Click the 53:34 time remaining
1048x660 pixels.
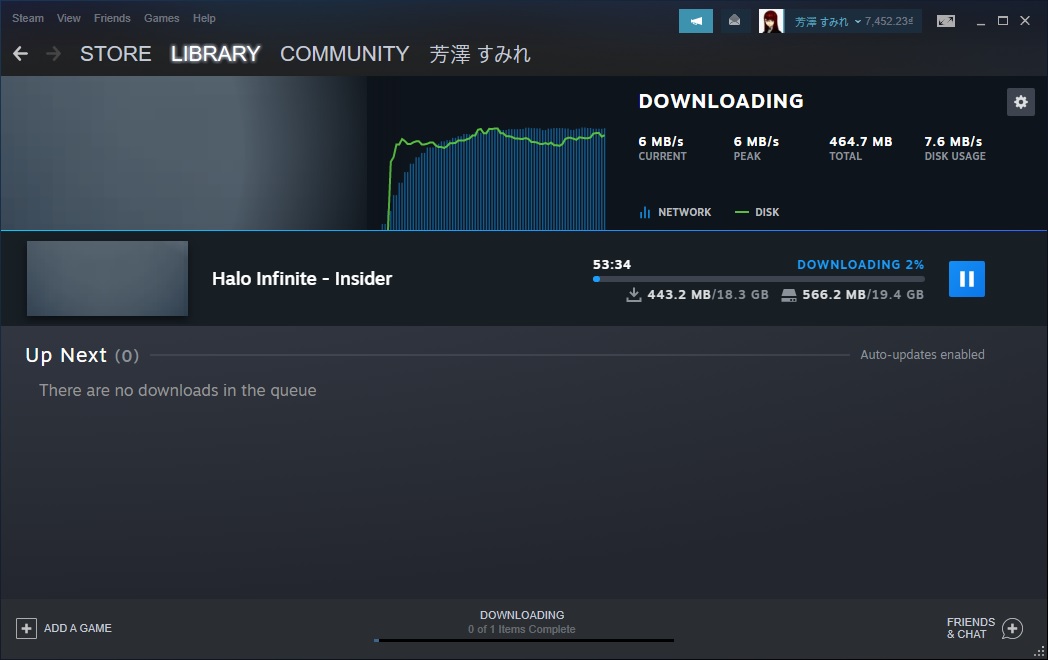[612, 264]
